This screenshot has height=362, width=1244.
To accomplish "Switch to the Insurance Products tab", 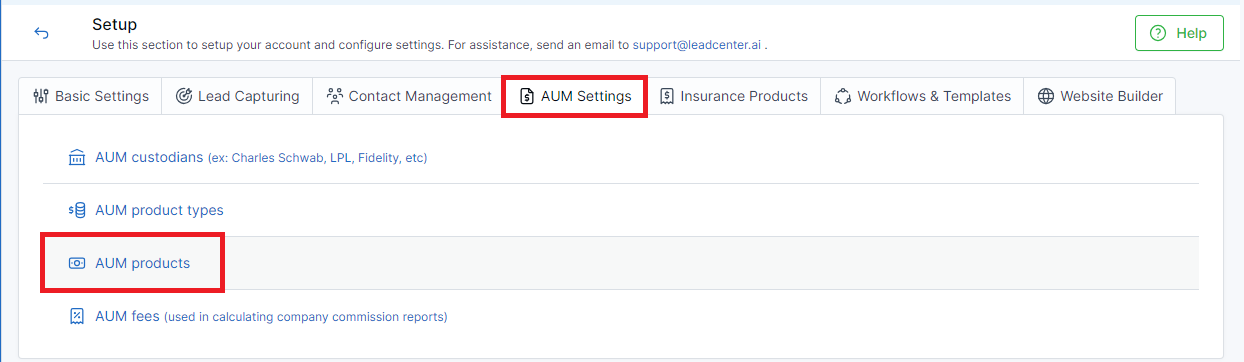I will (733, 97).
